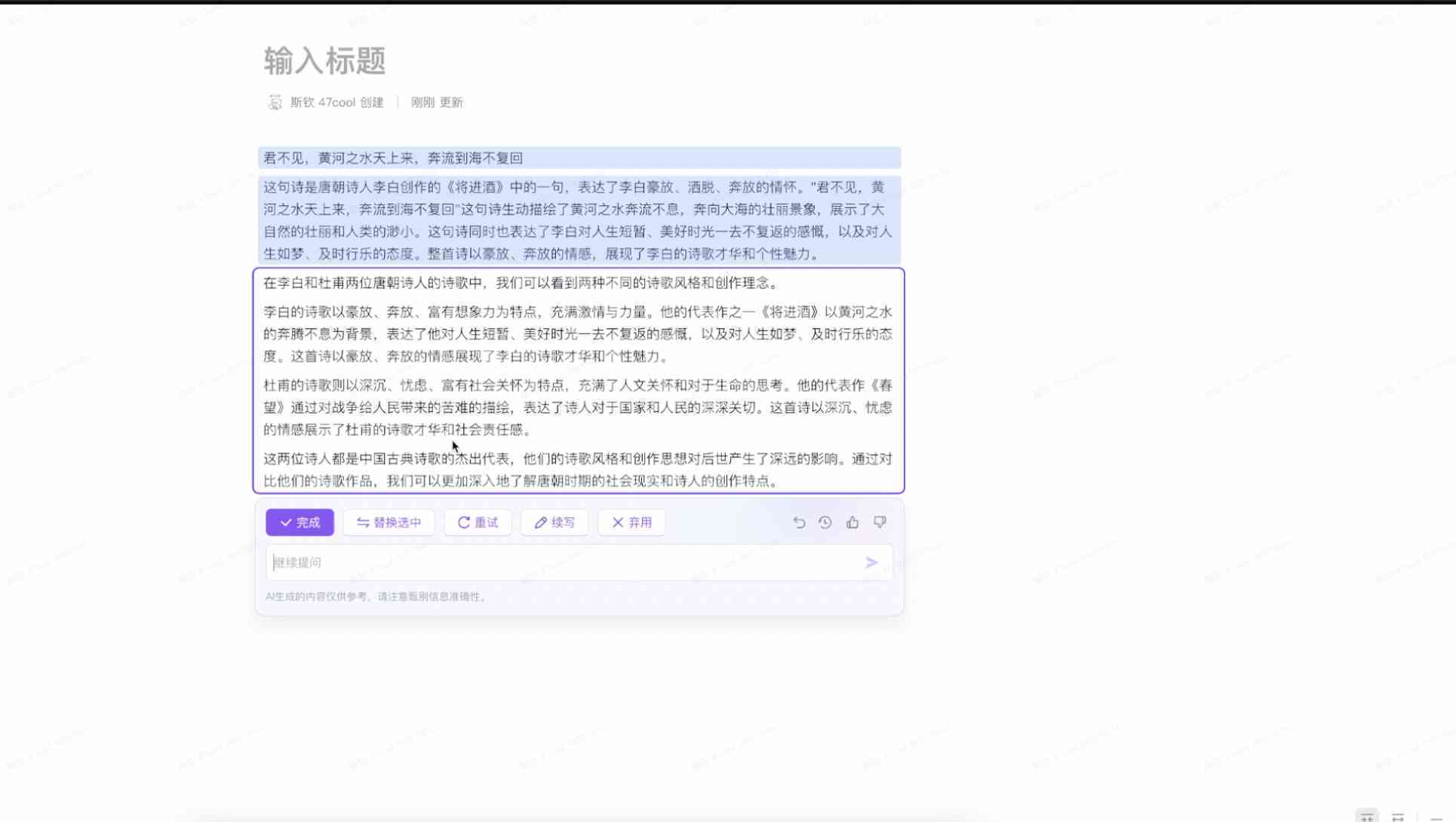Click the line 君不见，黄河之水天上来
The width and height of the screenshot is (1456, 822).
pyautogui.click(x=393, y=158)
